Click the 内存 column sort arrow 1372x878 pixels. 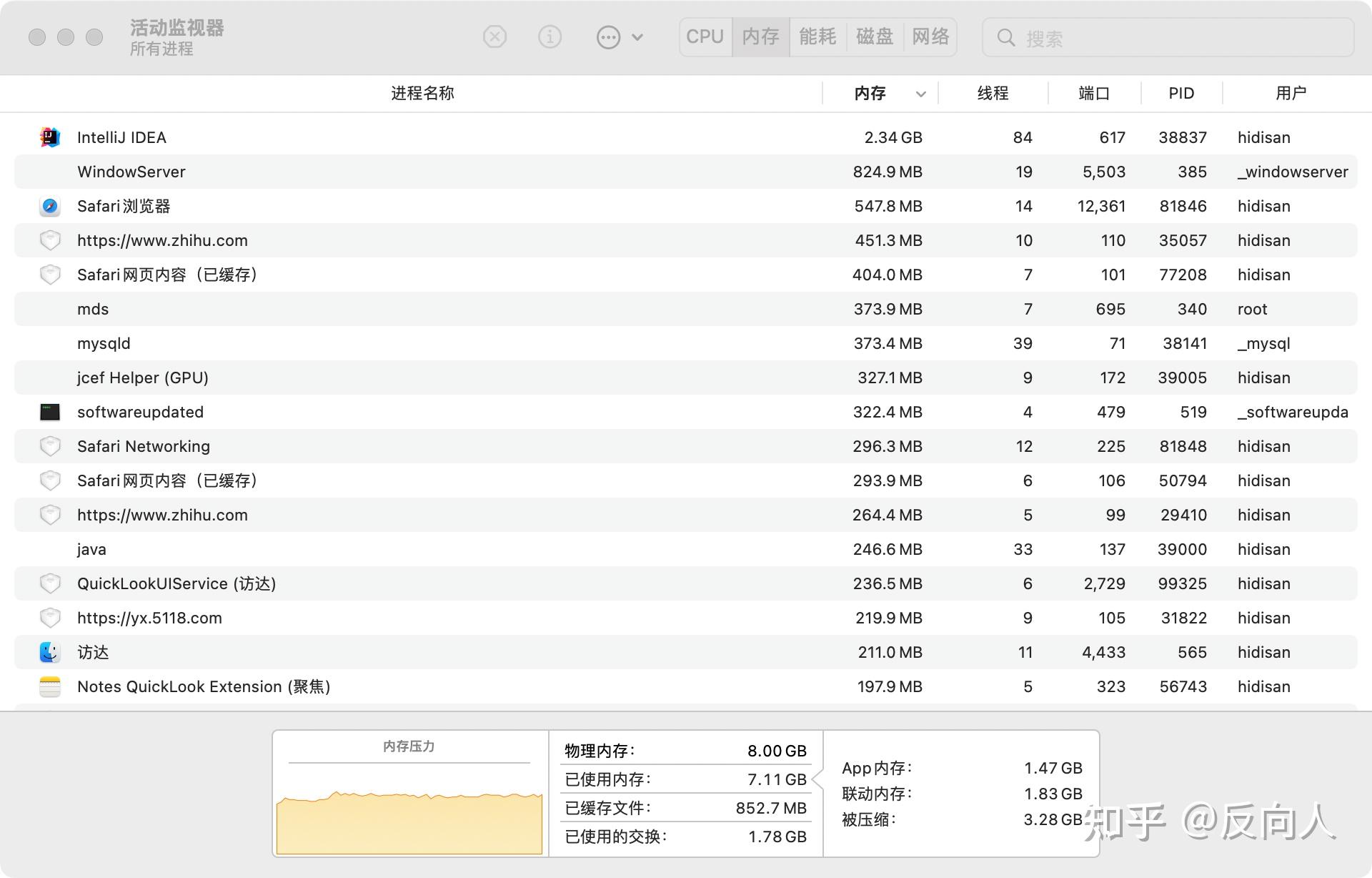(920, 94)
